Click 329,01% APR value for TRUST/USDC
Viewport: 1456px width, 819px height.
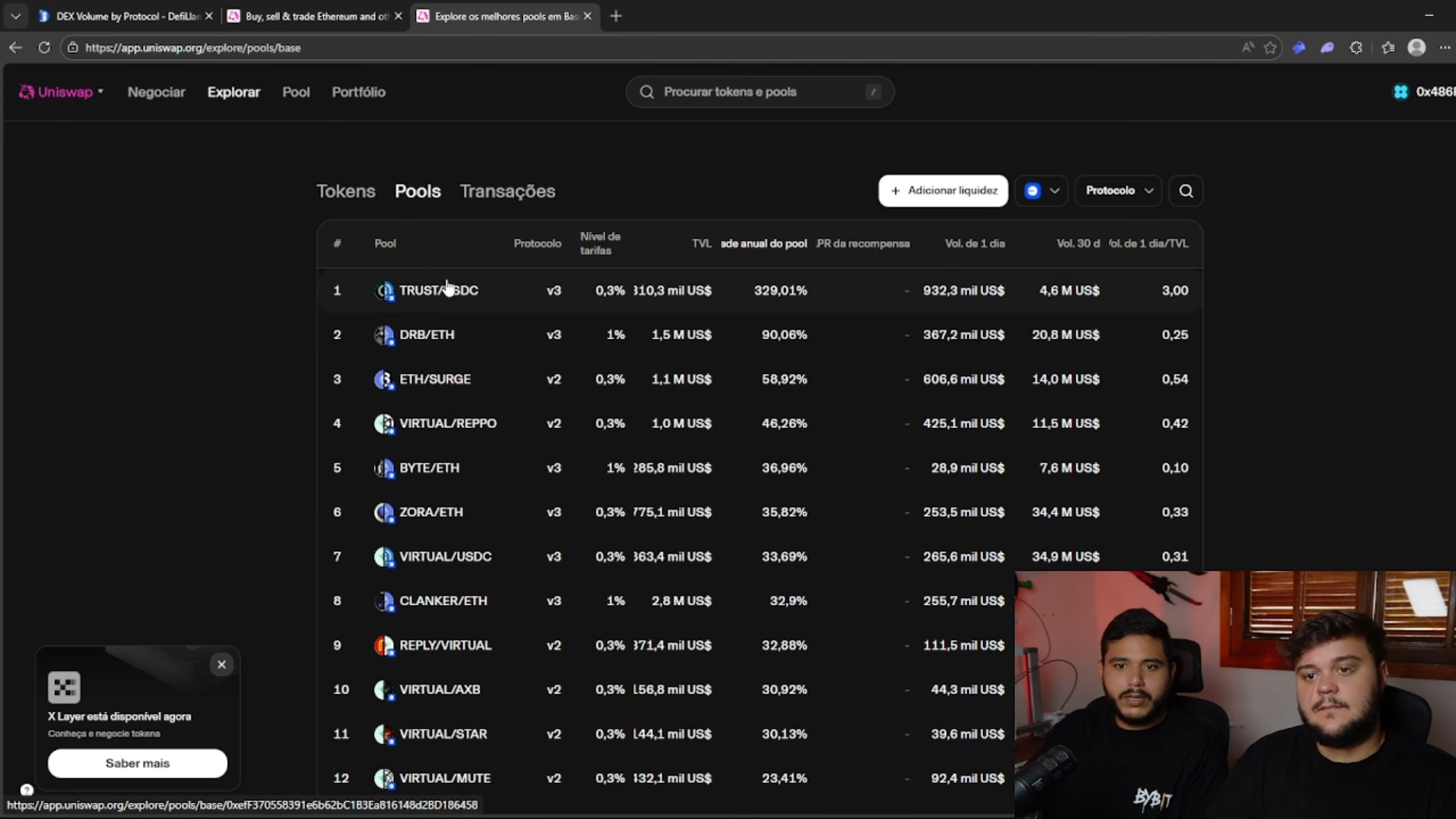(780, 291)
